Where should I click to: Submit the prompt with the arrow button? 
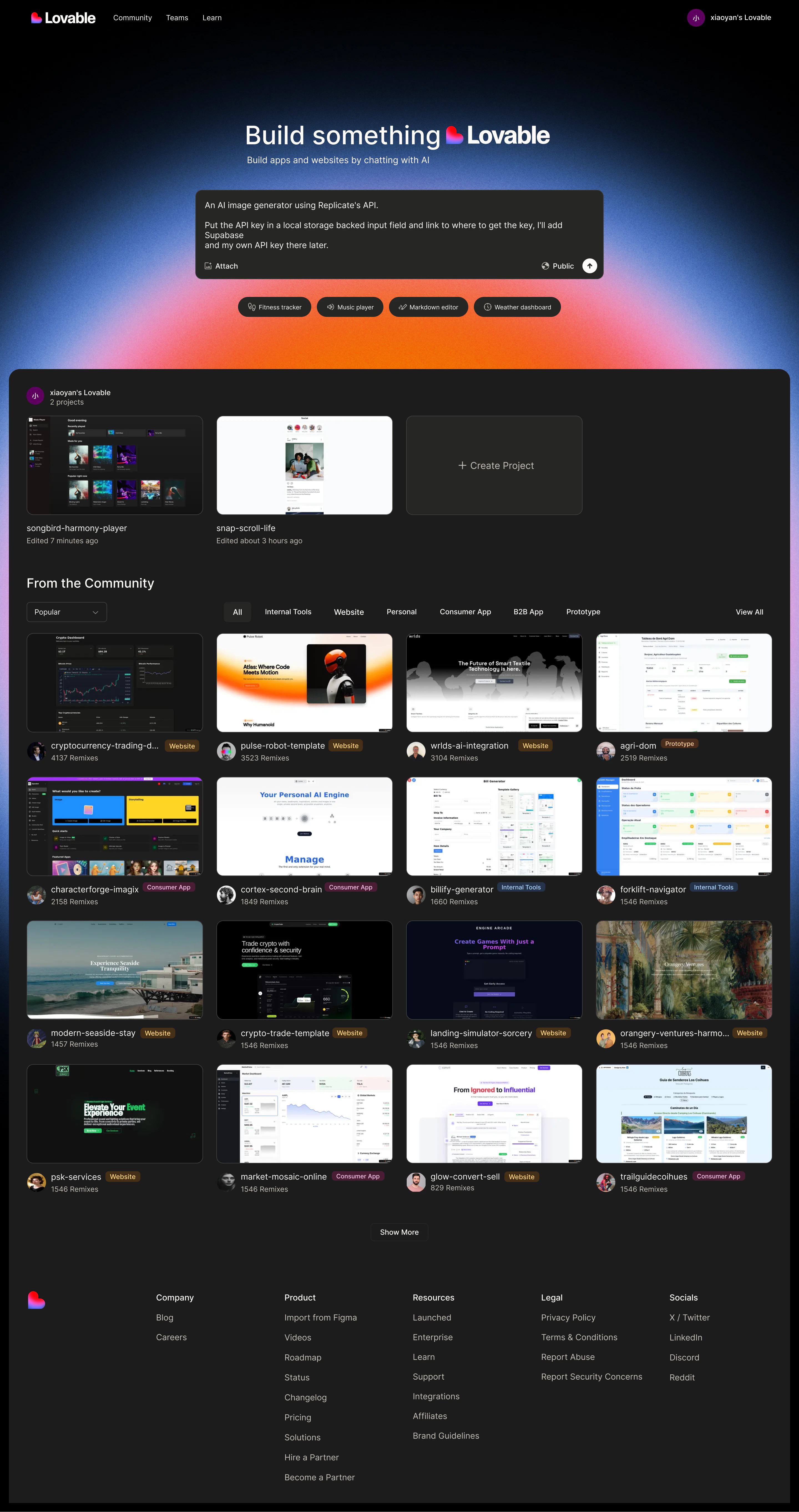click(x=590, y=266)
